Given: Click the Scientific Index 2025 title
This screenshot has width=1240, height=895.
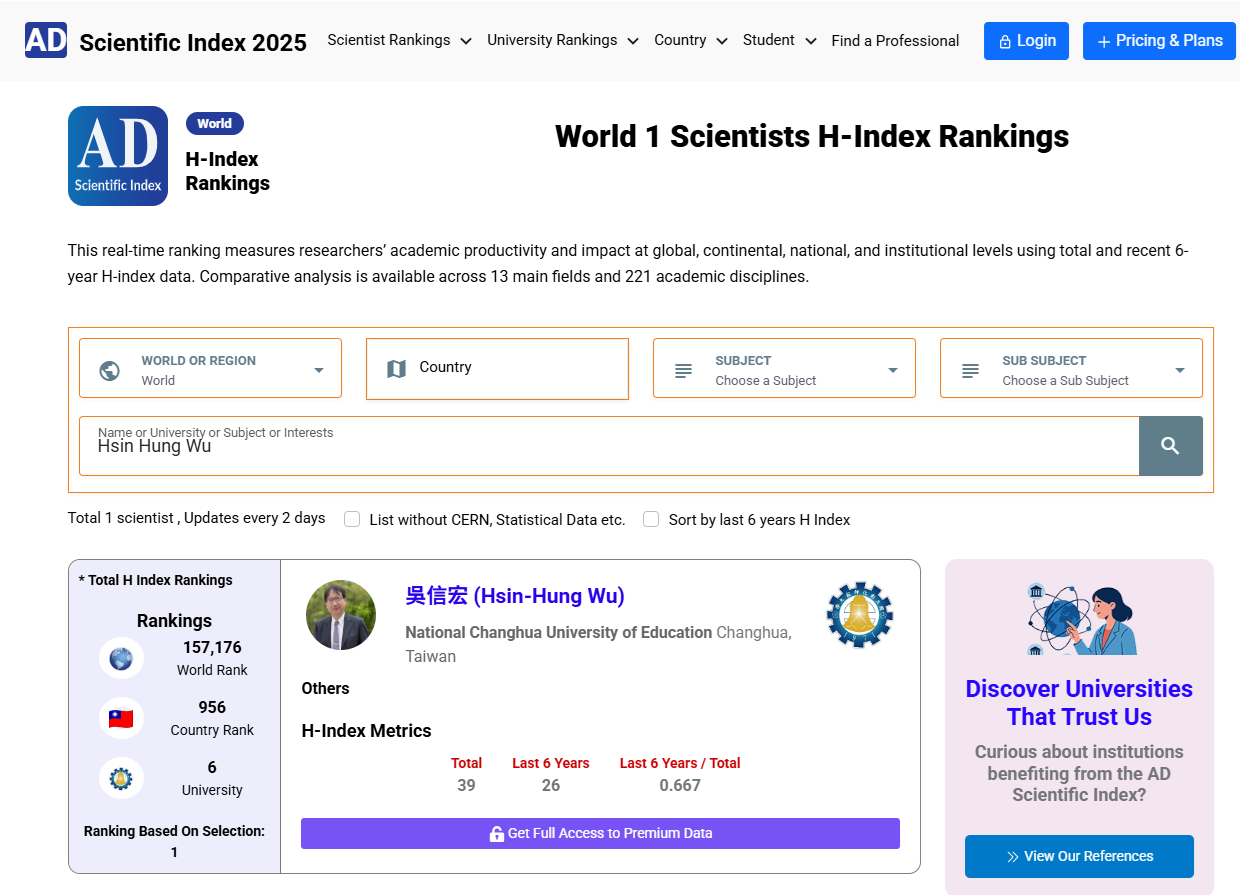Looking at the screenshot, I should pyautogui.click(x=193, y=41).
